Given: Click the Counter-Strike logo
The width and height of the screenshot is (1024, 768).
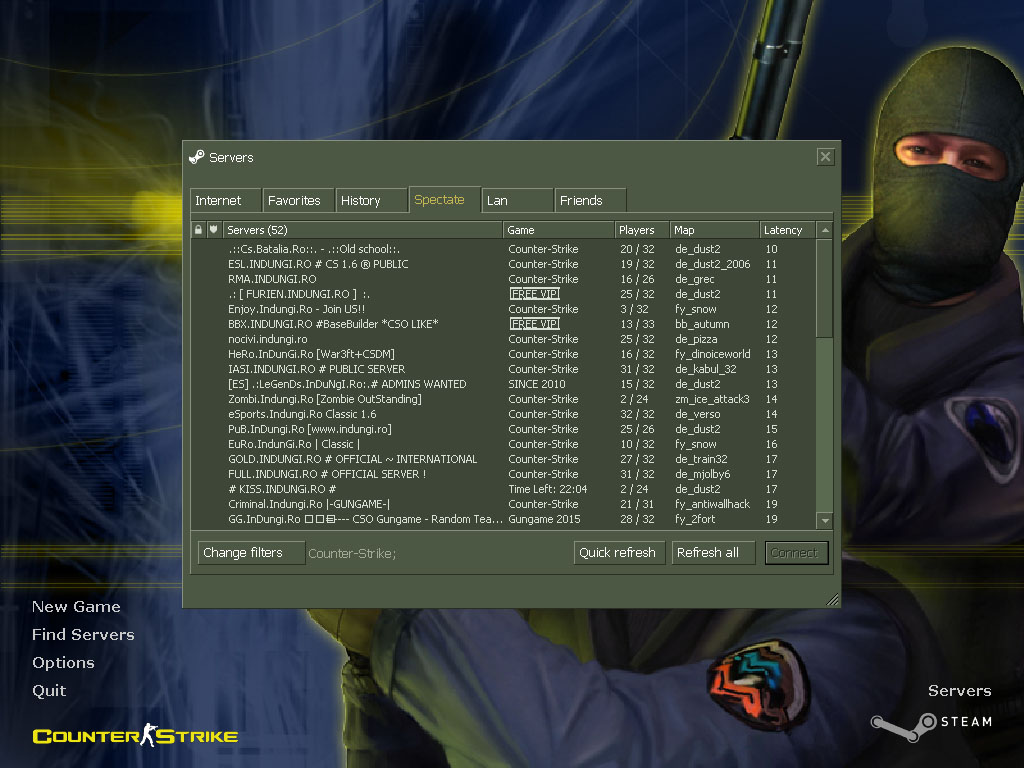Looking at the screenshot, I should point(135,735).
